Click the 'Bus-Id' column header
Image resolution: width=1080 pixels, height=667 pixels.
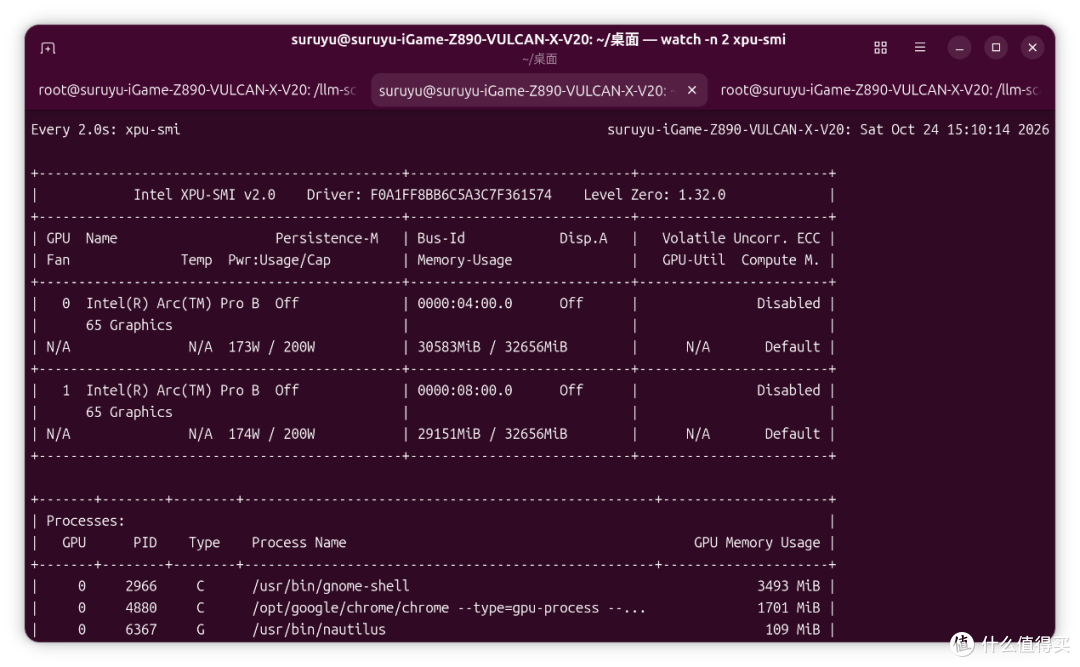point(441,238)
